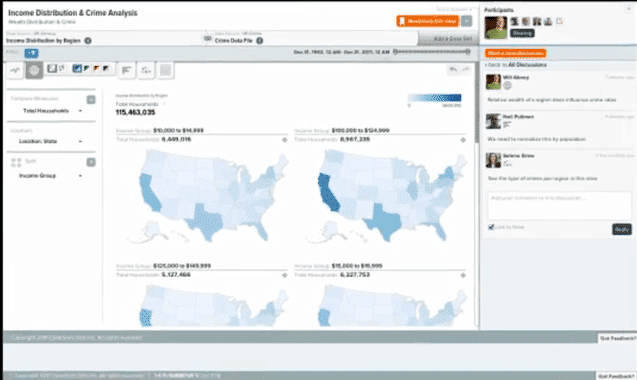This screenshot has width=637, height=380.
Task: Switch to the table grid view icon
Action: [x=165, y=70]
